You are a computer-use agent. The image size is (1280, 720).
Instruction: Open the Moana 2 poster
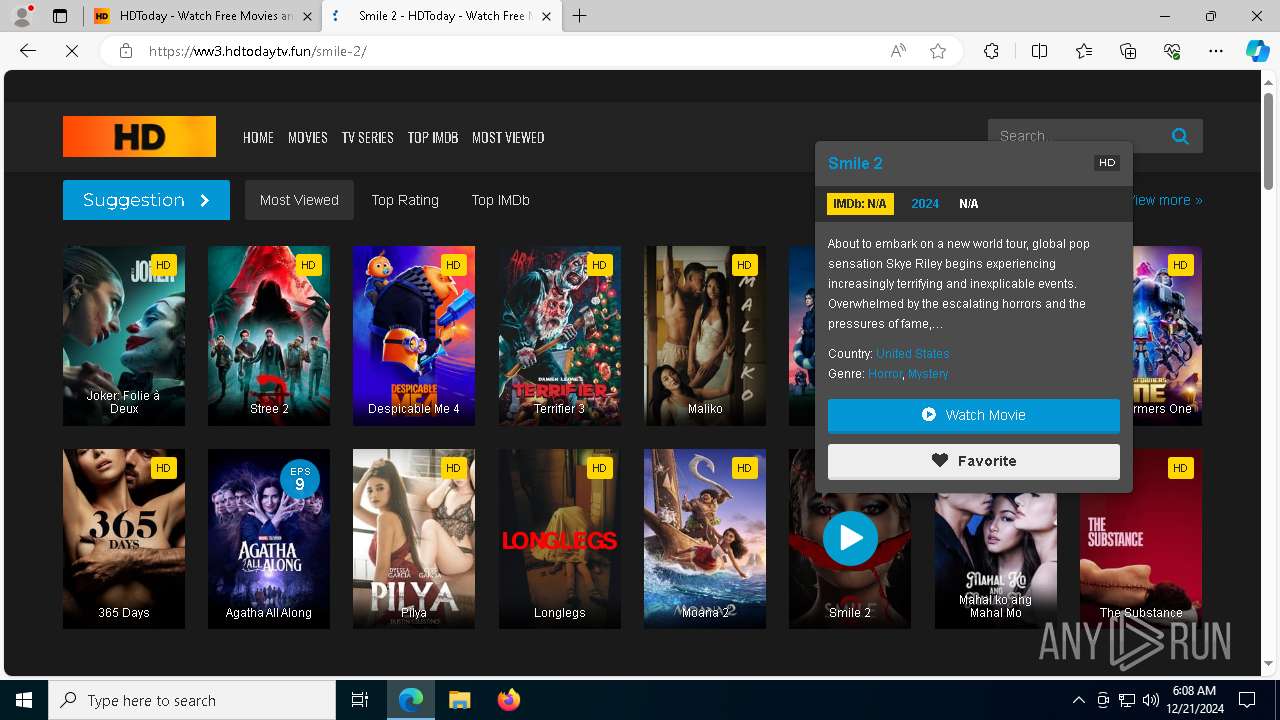pyautogui.click(x=705, y=539)
